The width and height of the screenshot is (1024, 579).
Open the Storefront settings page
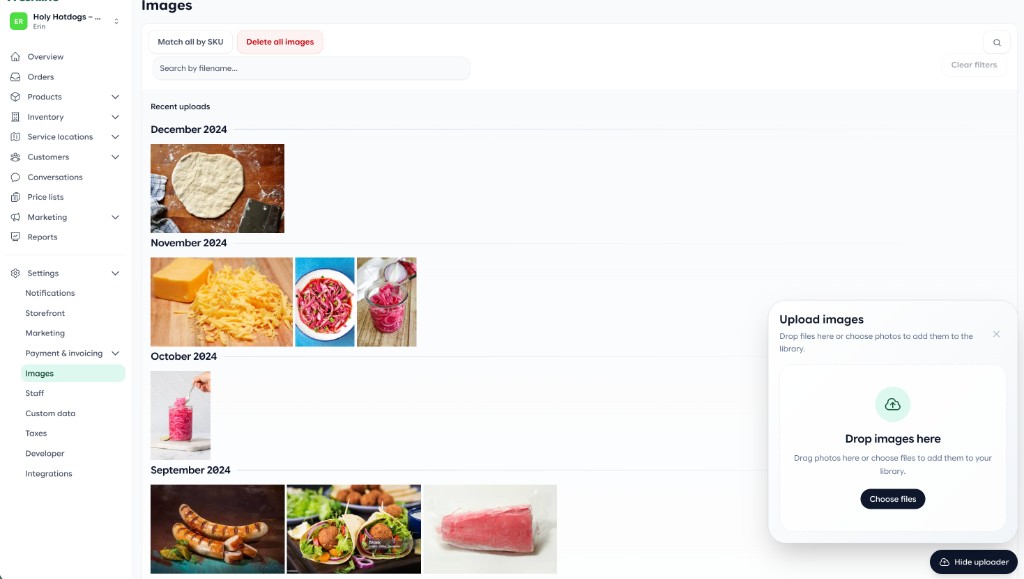click(45, 313)
